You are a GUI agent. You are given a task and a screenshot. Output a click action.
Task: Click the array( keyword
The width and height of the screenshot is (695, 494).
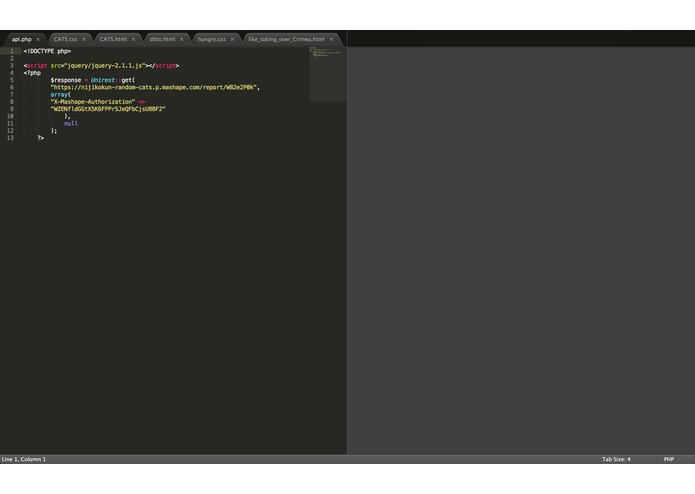point(61,95)
